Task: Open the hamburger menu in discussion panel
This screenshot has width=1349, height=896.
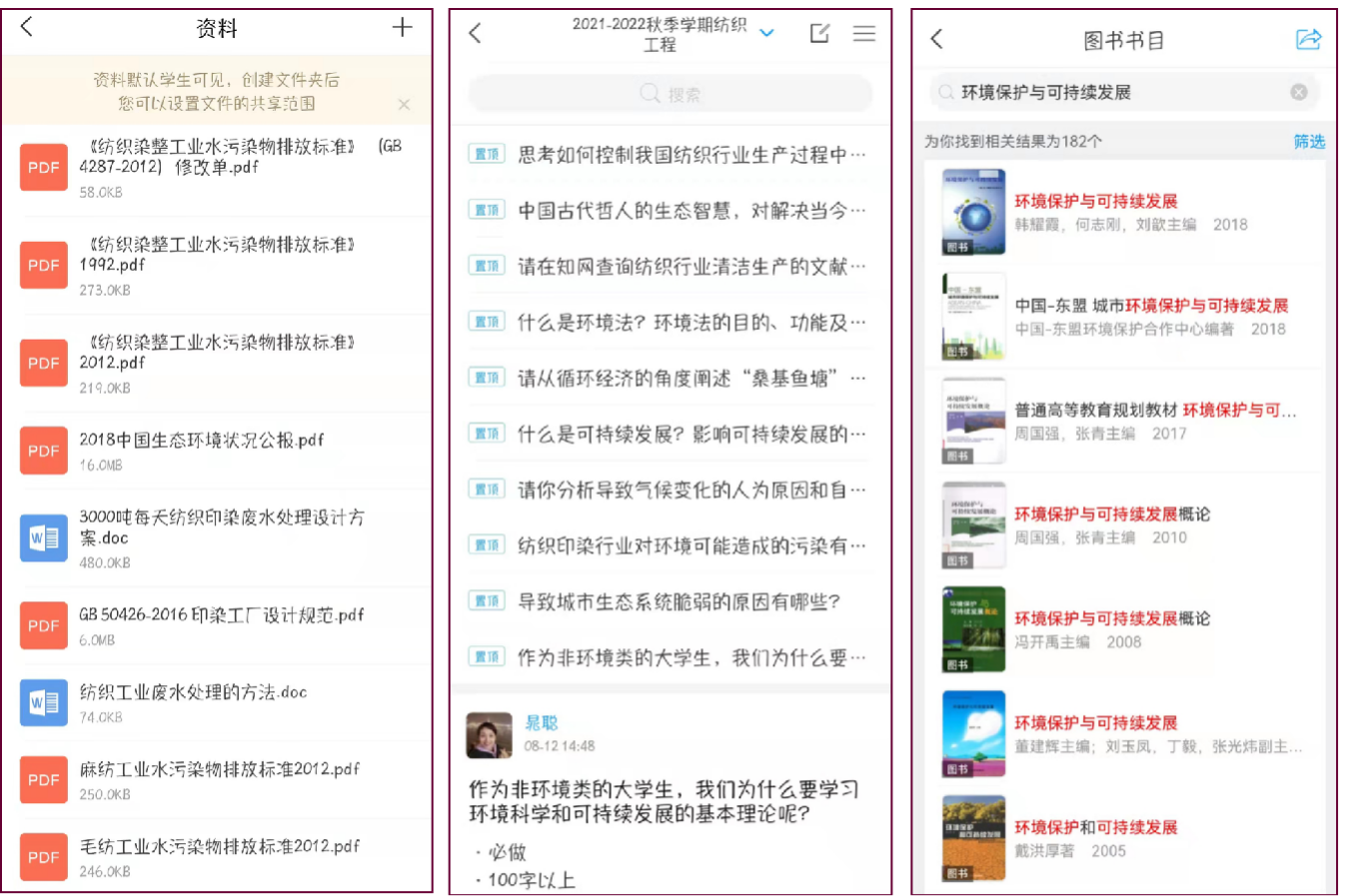Action: [x=864, y=33]
